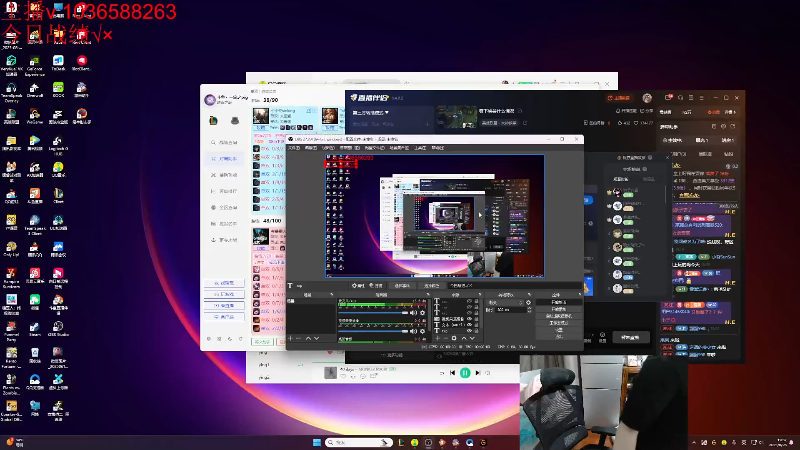Screen dimensions: 800x450
Task: Click the user avatar in streaming companion titlebar
Action: coord(647,97)
